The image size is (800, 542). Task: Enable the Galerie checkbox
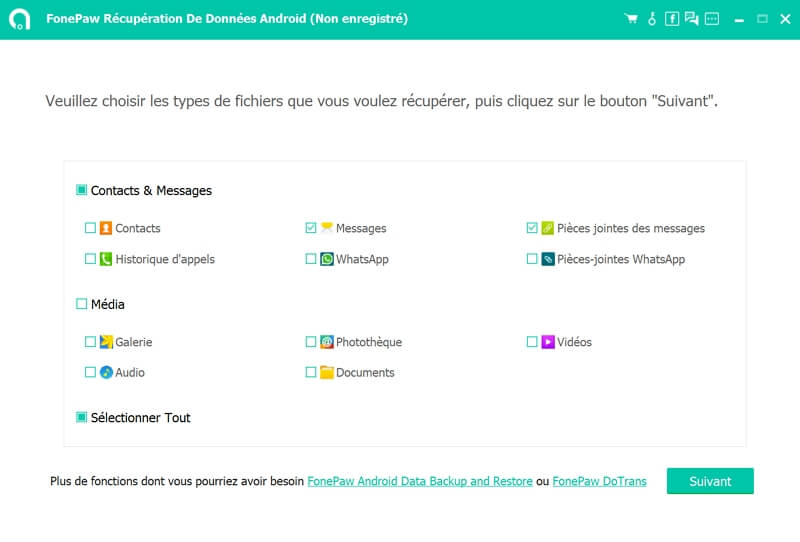pos(90,341)
